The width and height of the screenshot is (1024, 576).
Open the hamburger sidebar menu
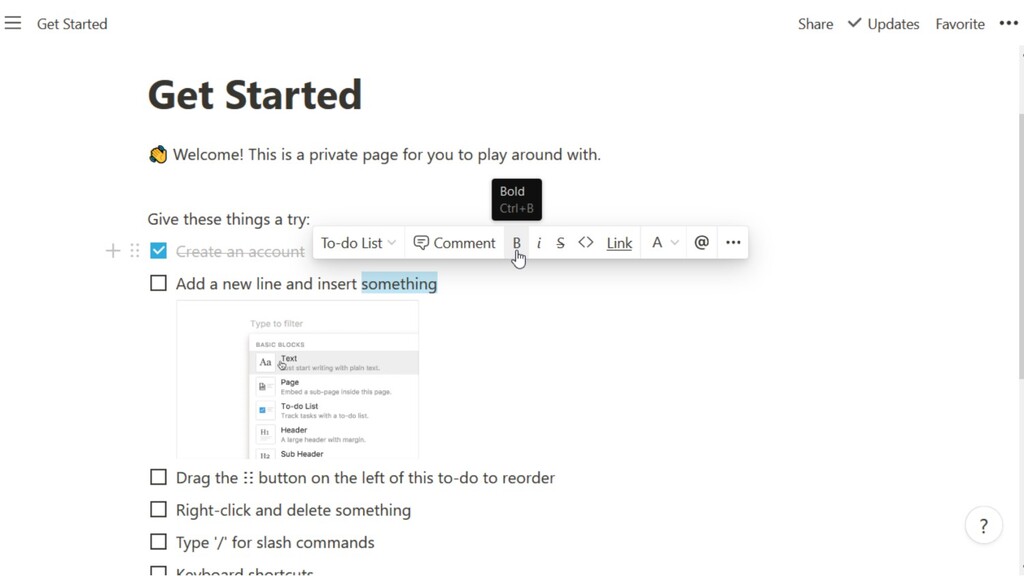click(x=12, y=24)
